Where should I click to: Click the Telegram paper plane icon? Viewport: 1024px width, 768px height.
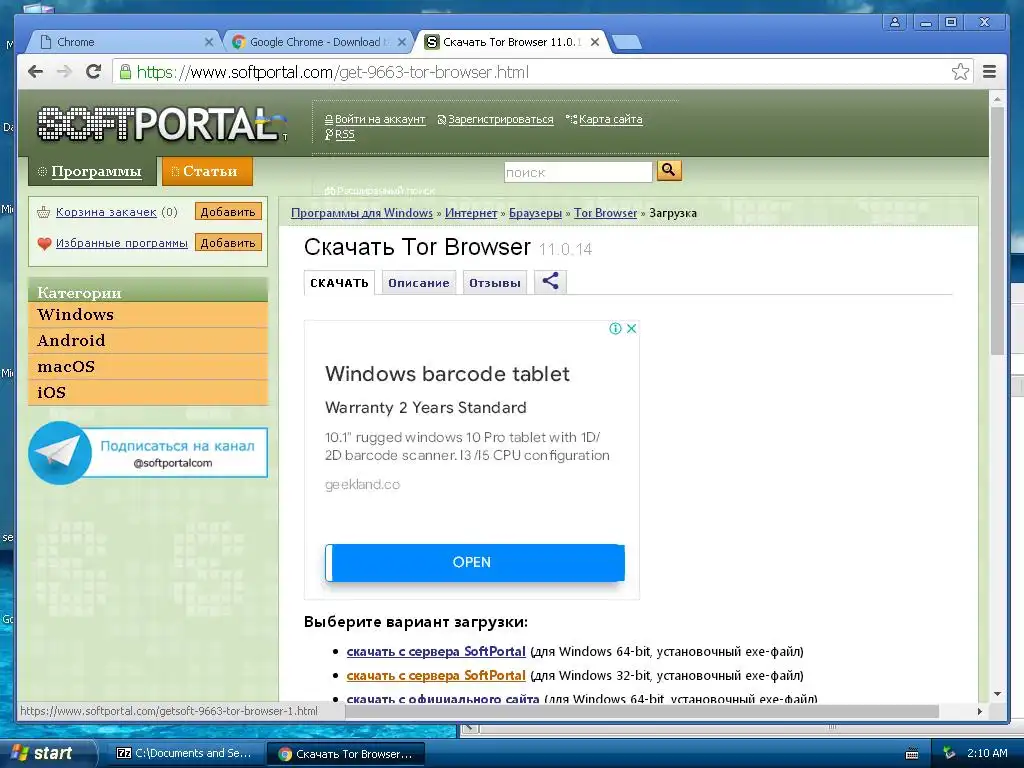click(60, 453)
